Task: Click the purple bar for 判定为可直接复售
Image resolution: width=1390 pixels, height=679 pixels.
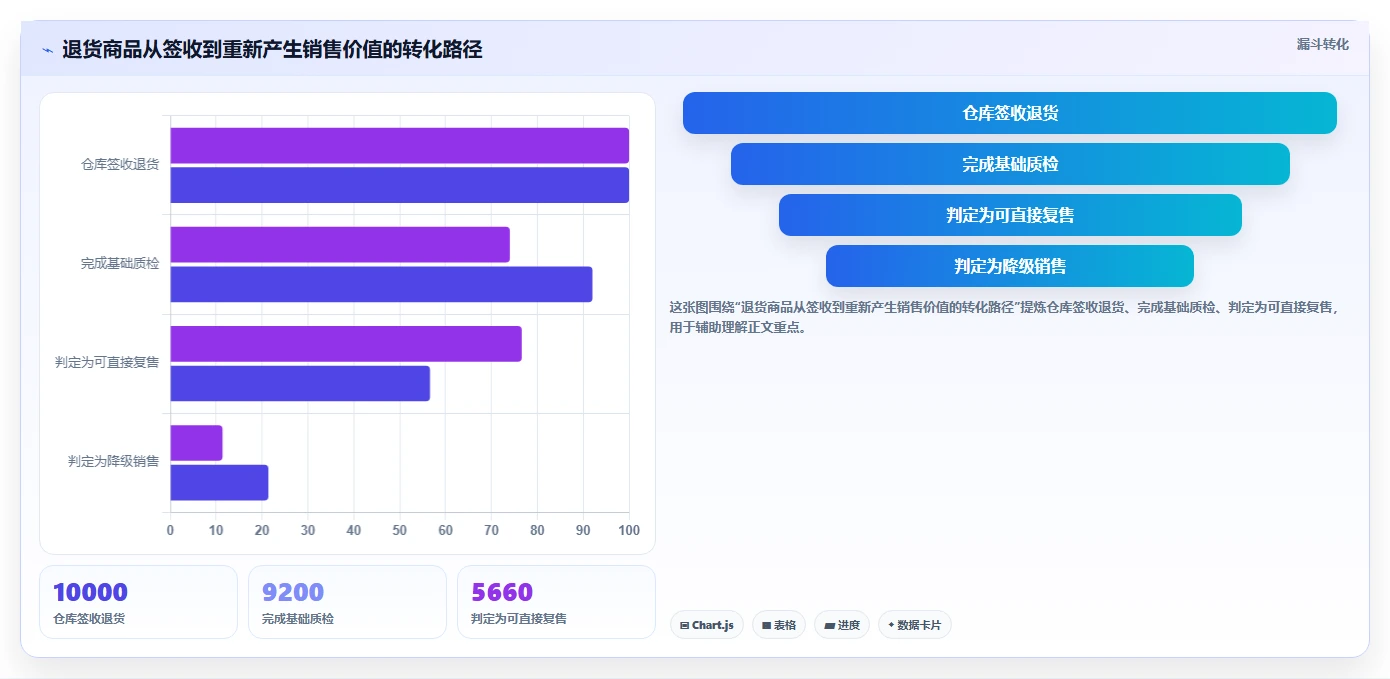Action: tap(346, 344)
